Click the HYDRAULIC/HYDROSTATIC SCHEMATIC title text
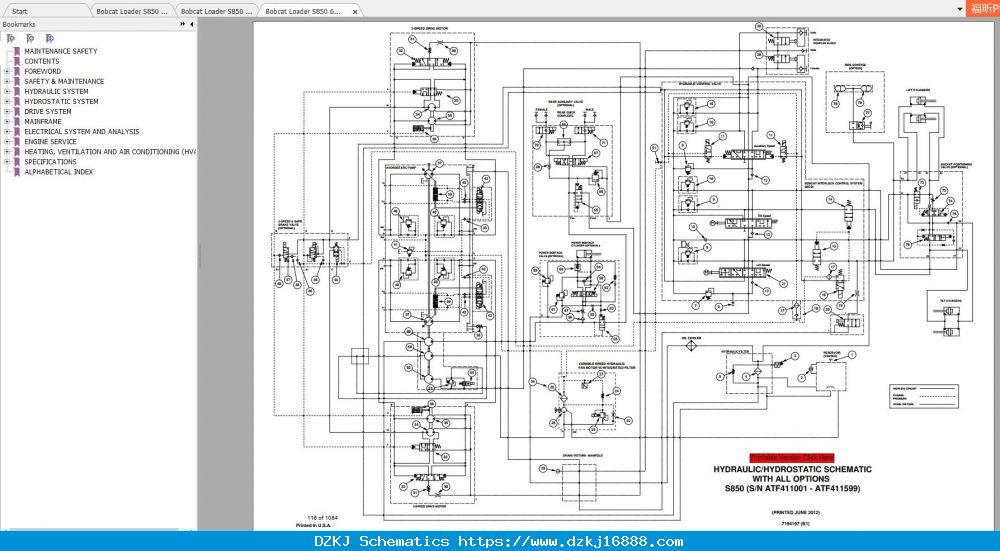Screen dimensions: 1000x551 [x=792, y=469]
